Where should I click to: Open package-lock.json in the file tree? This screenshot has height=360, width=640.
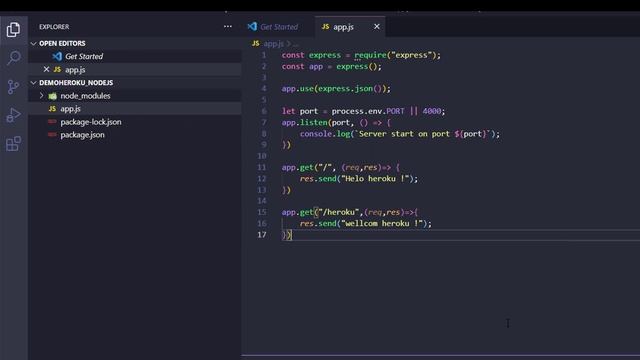(135, 122)
